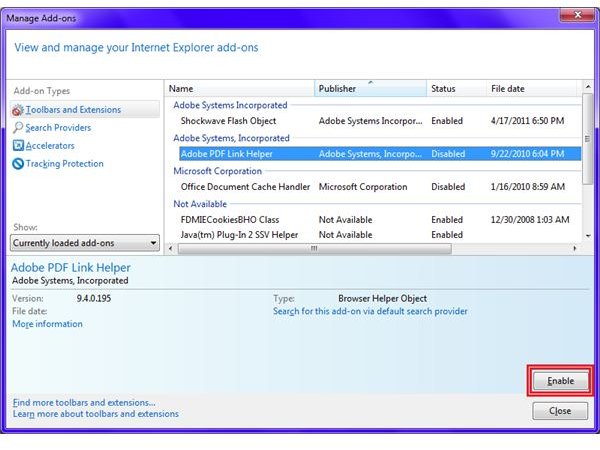Open the Currently loaded add-ons dropdown
600x450 pixels.
pos(85,243)
